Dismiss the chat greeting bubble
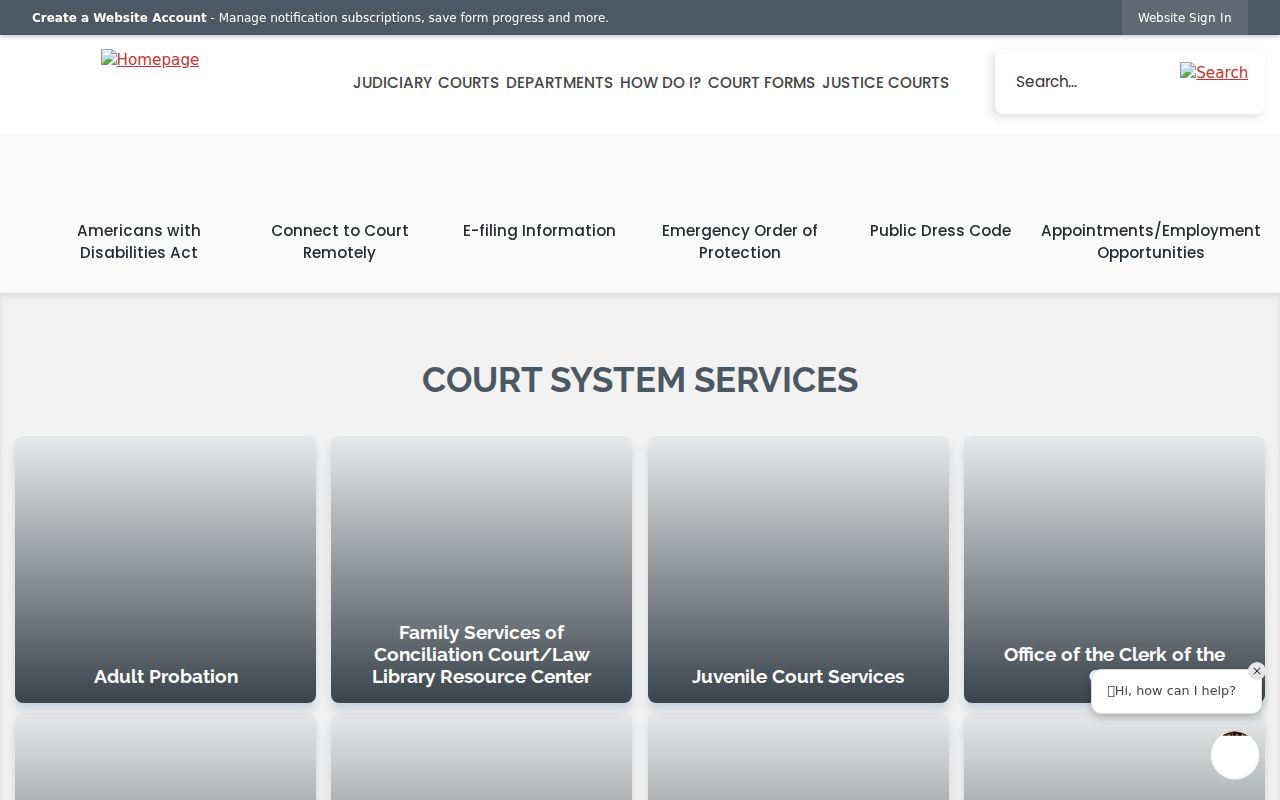 pyautogui.click(x=1257, y=671)
